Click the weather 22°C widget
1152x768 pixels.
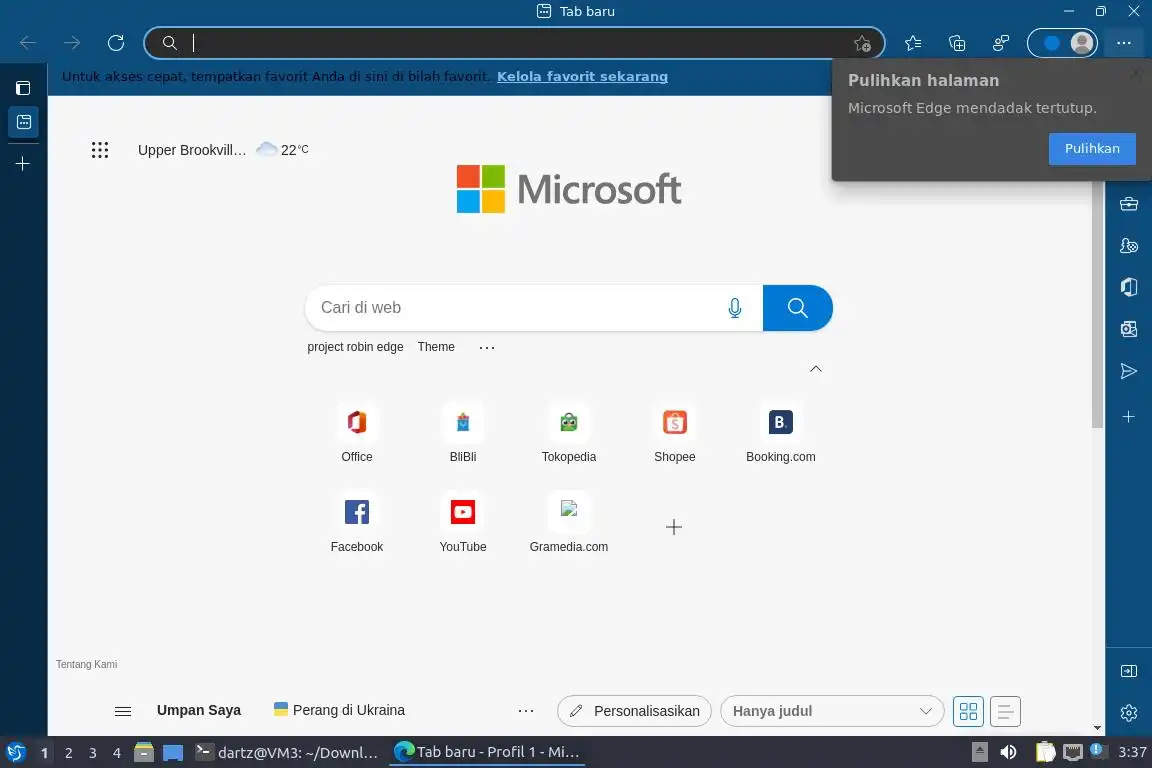(x=282, y=150)
